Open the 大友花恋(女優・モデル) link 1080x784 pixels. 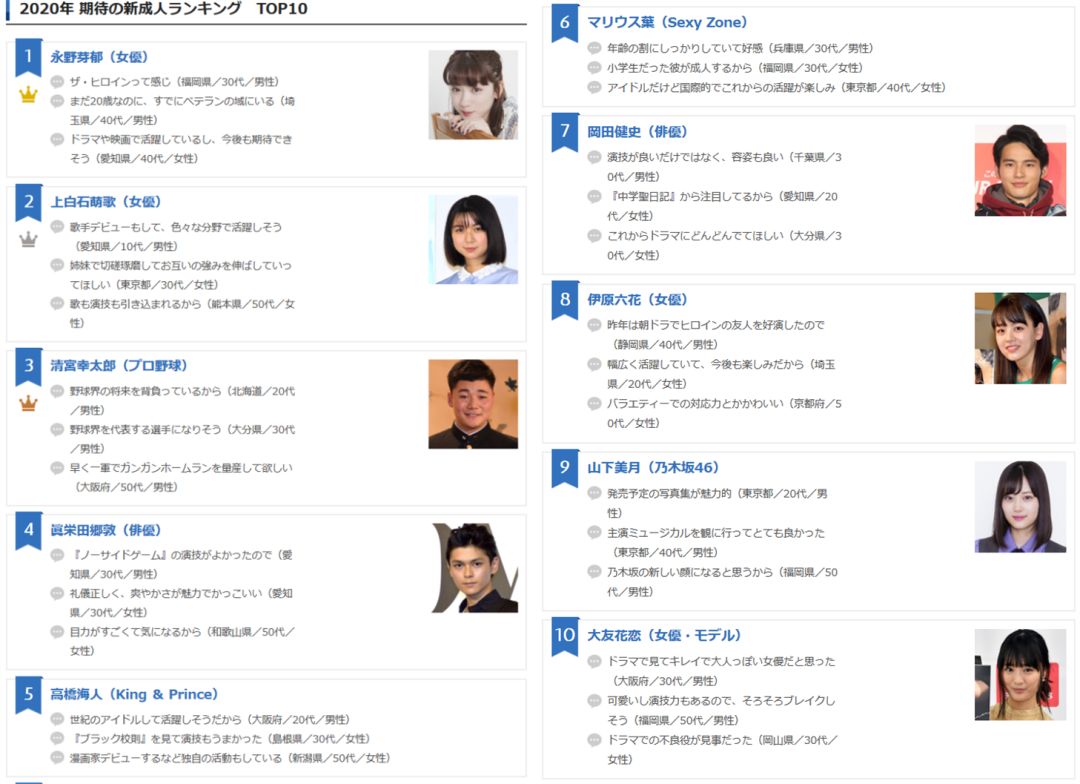pyautogui.click(x=664, y=635)
